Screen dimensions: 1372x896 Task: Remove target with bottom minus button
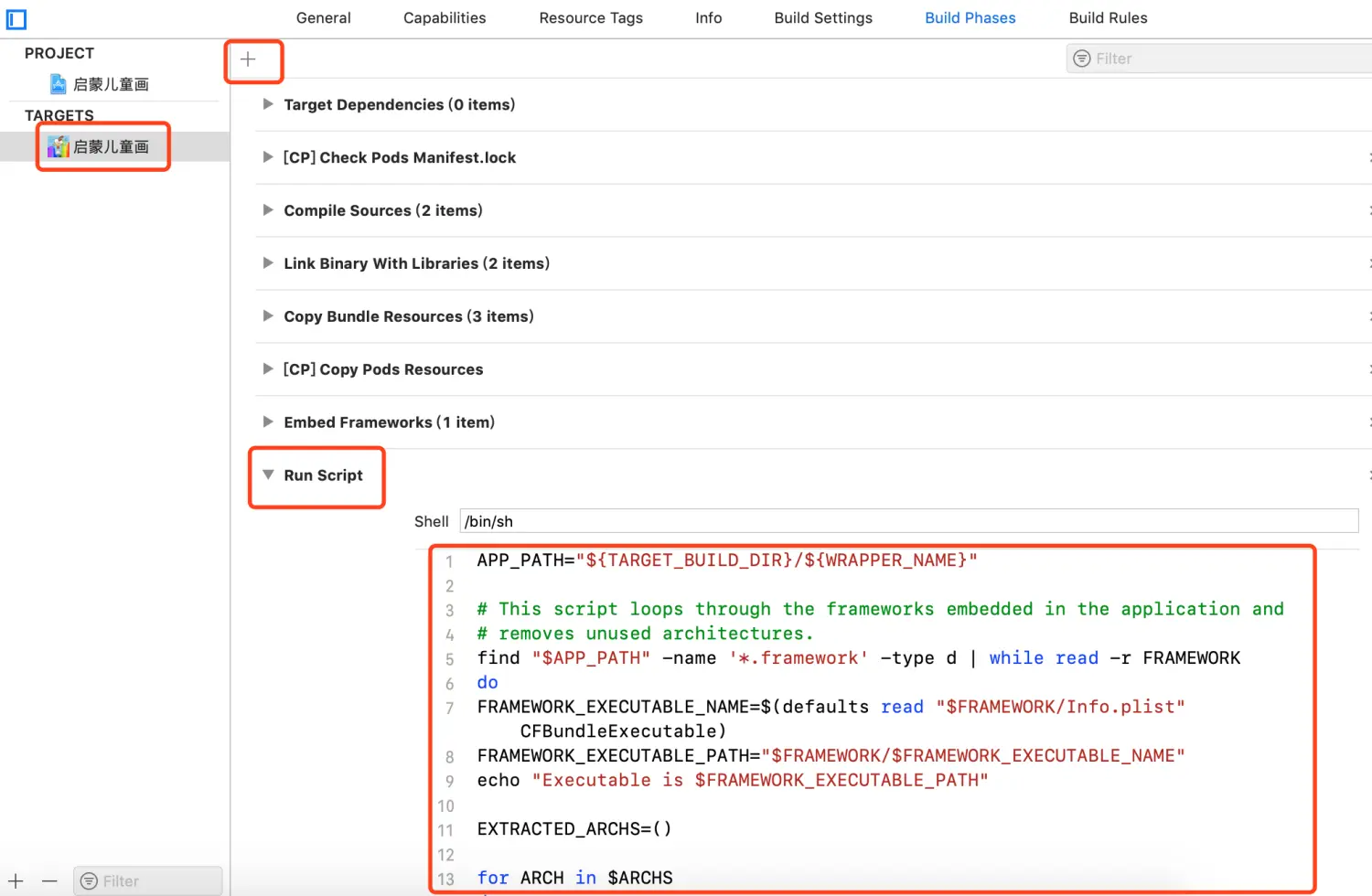pos(49,881)
